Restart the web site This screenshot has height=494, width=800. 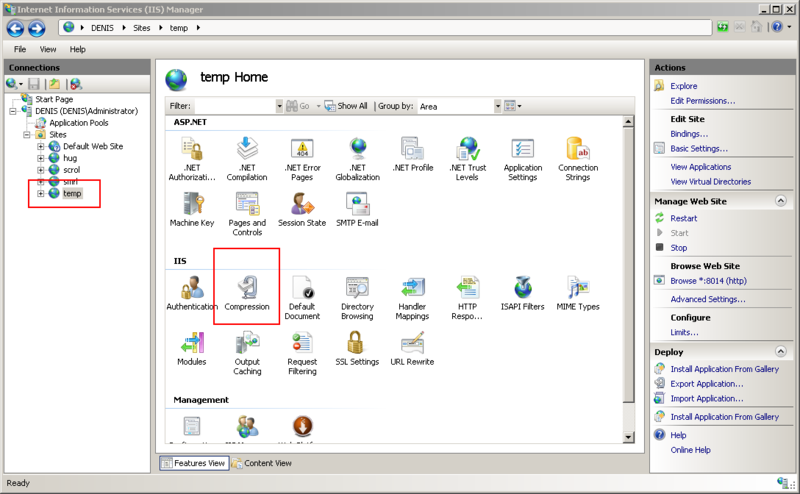(x=683, y=218)
